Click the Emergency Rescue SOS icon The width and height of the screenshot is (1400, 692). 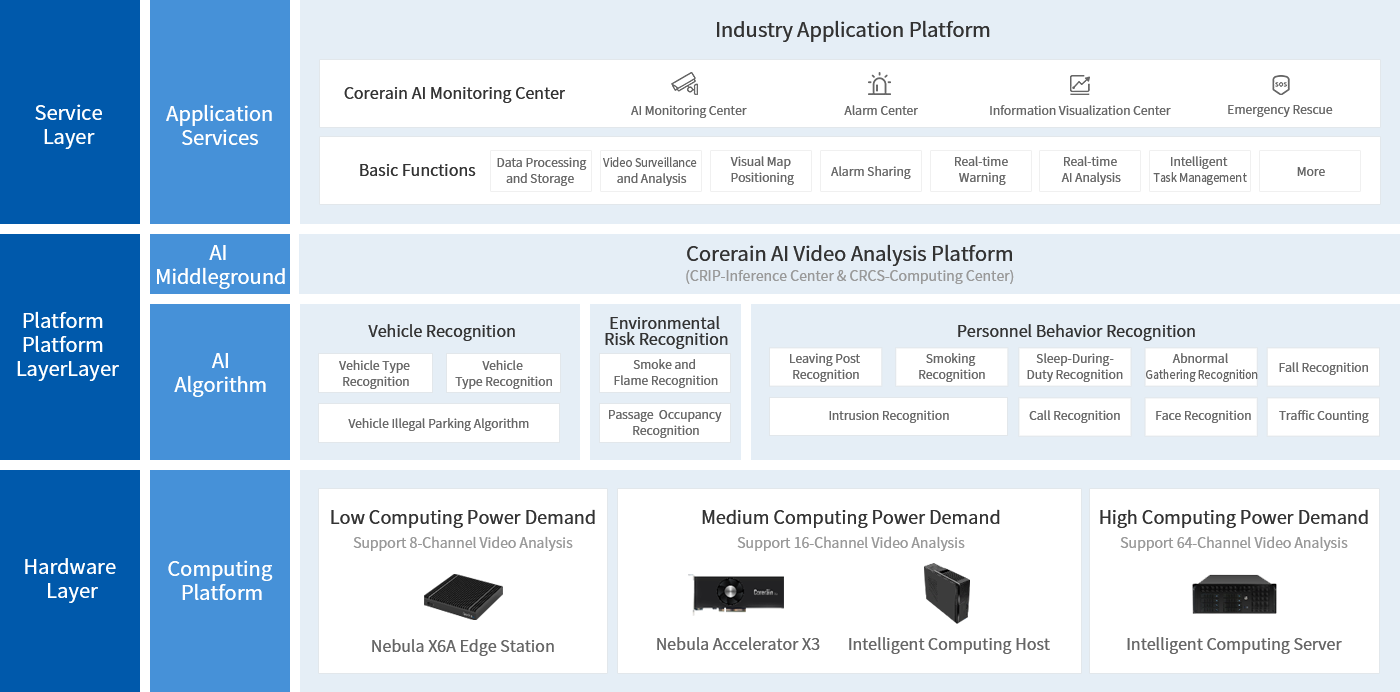(x=1280, y=84)
